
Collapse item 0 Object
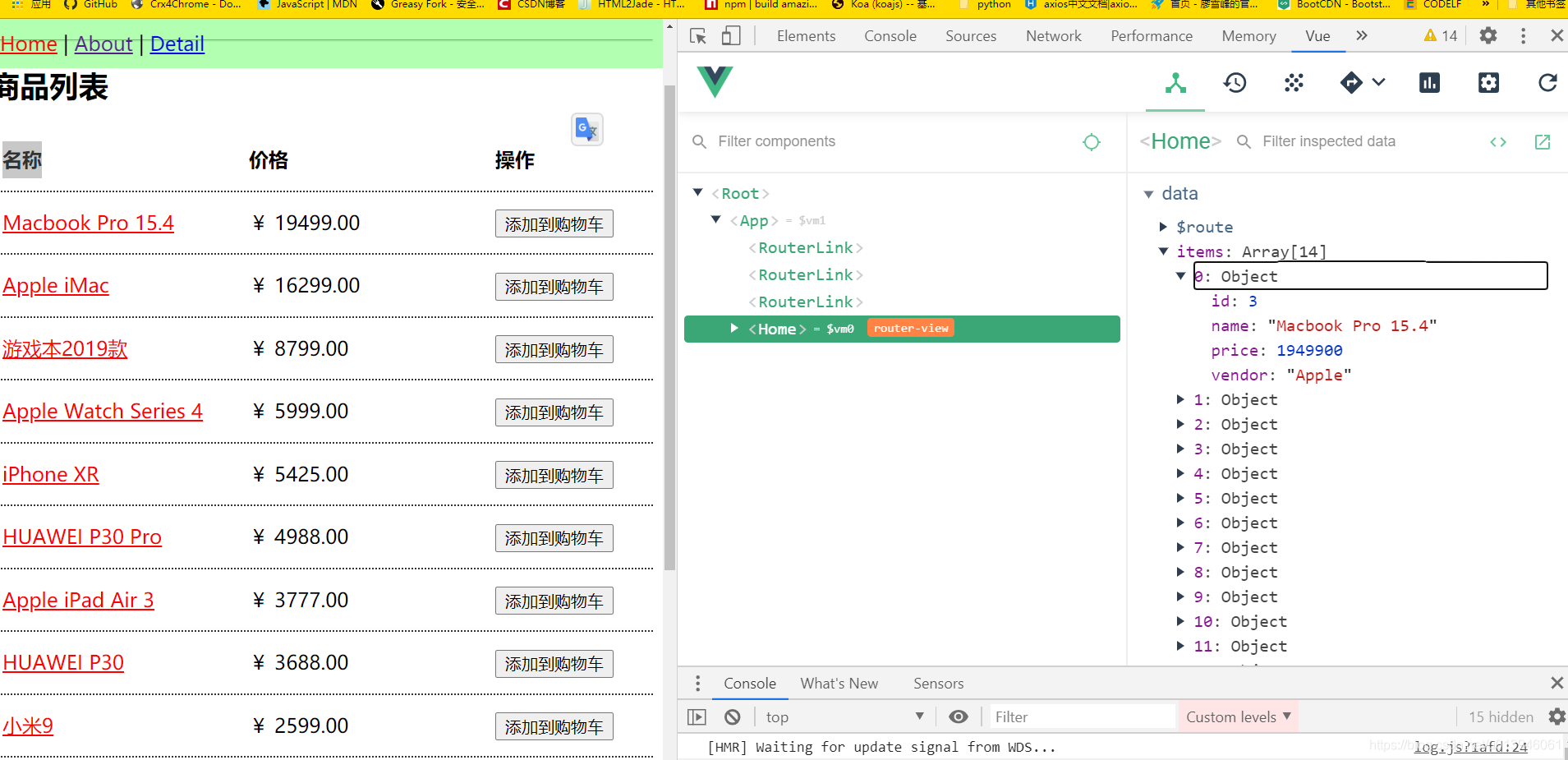(x=1180, y=276)
